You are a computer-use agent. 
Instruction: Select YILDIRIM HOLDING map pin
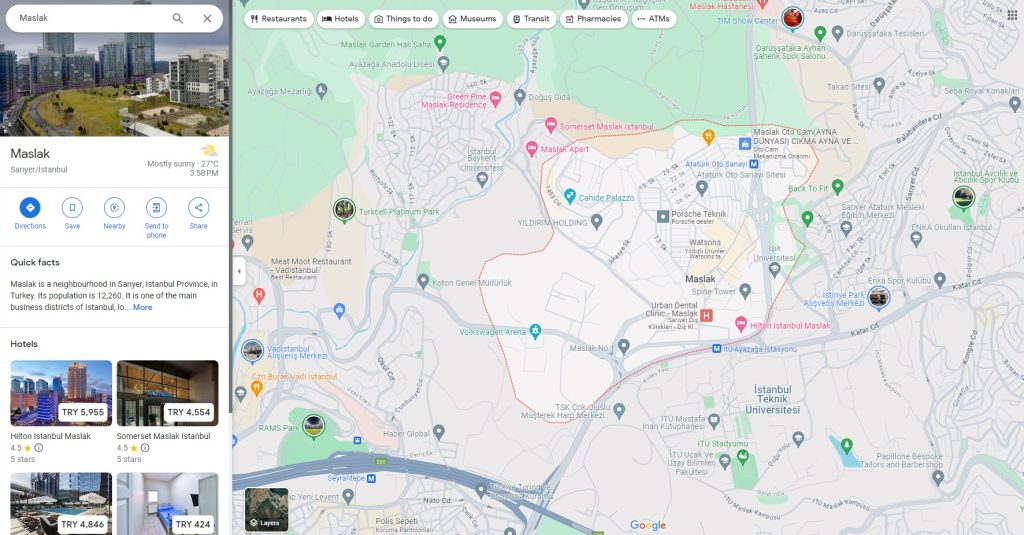pos(596,221)
